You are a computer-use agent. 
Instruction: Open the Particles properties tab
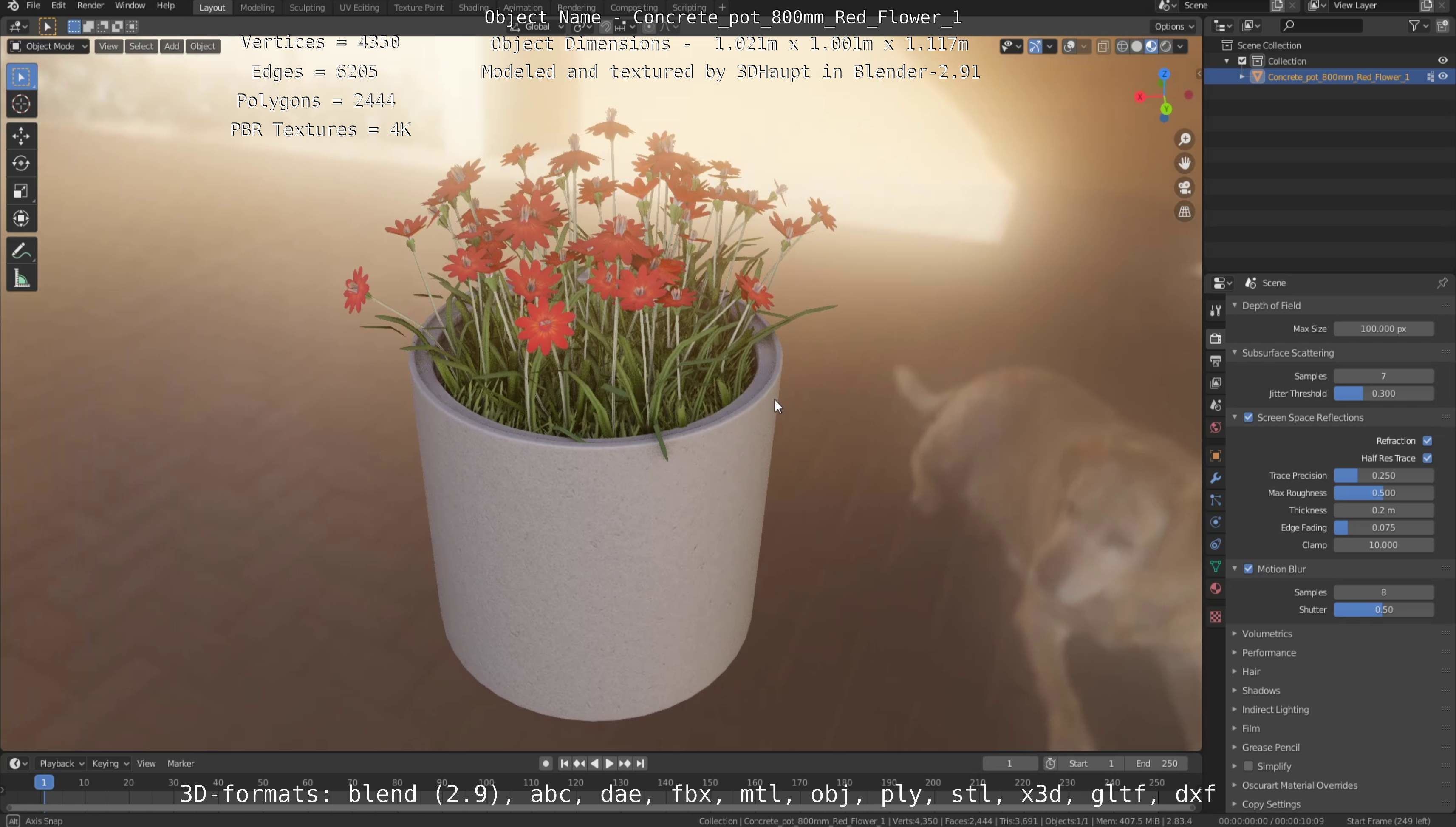tap(1215, 500)
